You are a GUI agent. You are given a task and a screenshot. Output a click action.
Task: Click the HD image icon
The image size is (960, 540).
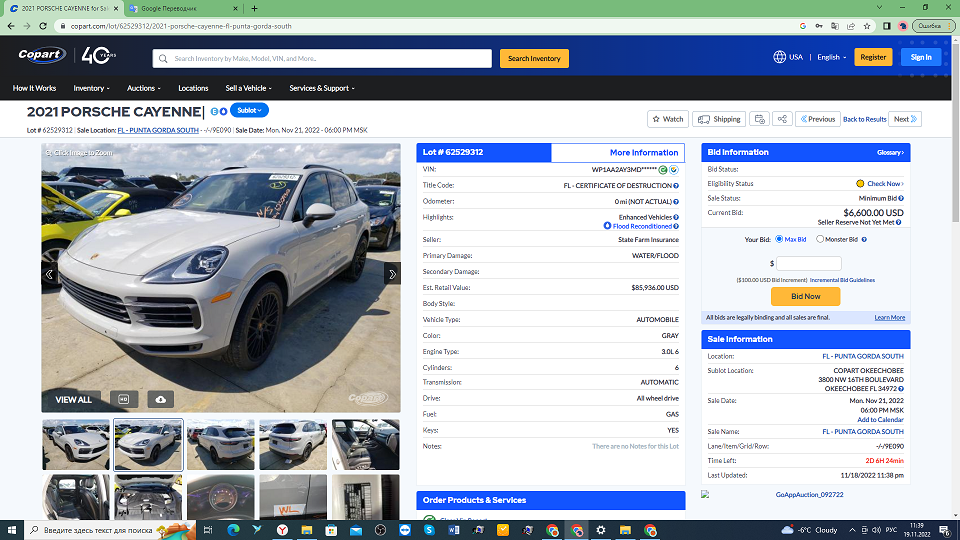point(124,399)
